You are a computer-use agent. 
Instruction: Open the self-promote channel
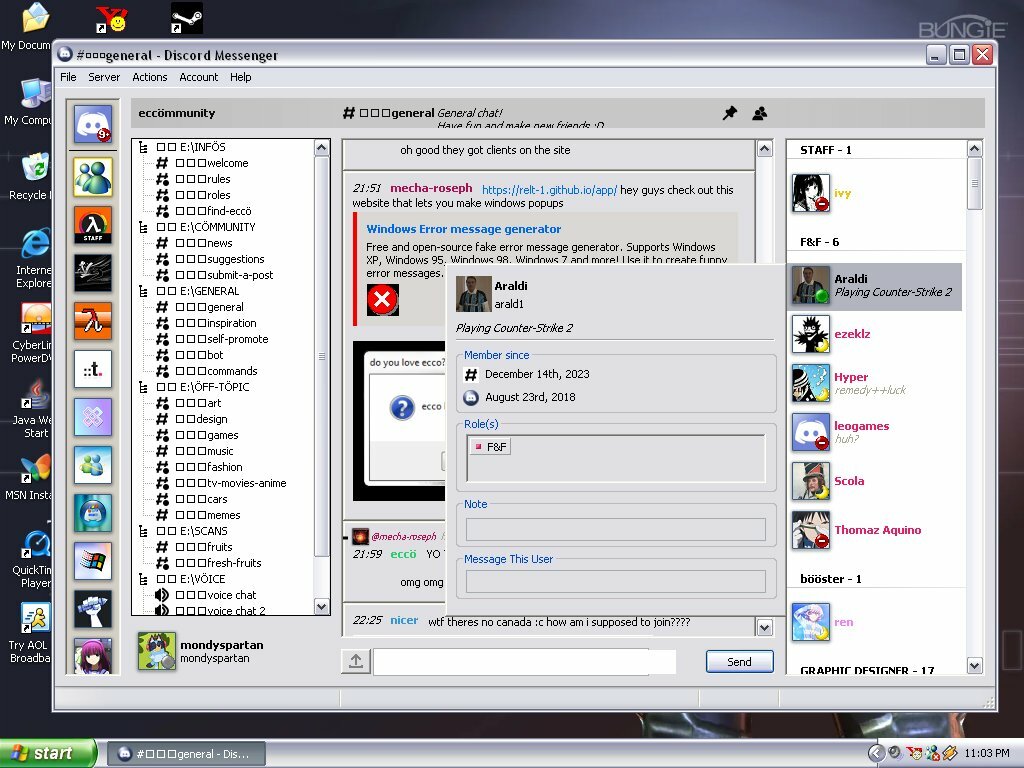coord(212,339)
